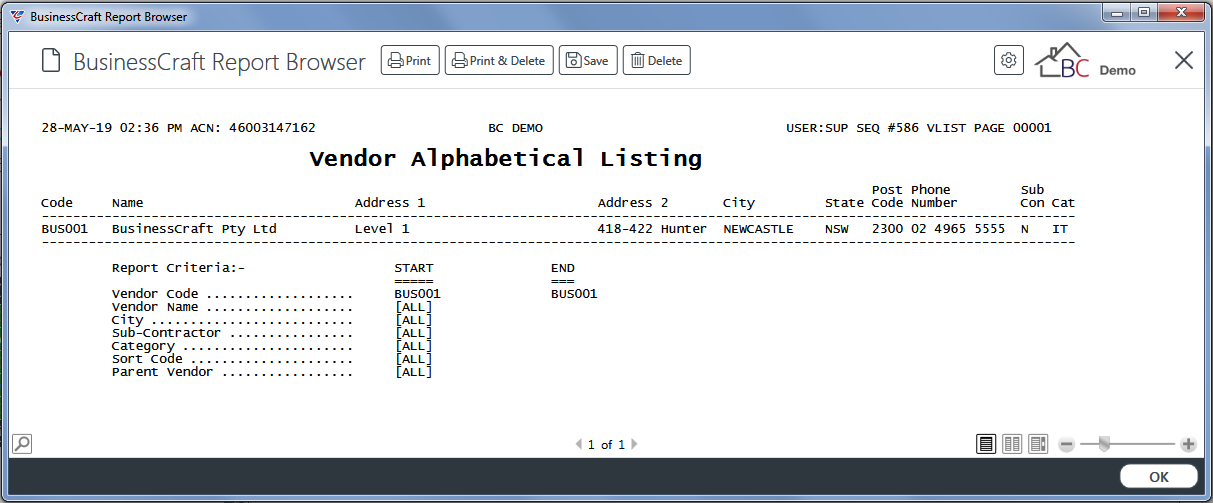
Task: Click the Print button
Action: [x=410, y=60]
